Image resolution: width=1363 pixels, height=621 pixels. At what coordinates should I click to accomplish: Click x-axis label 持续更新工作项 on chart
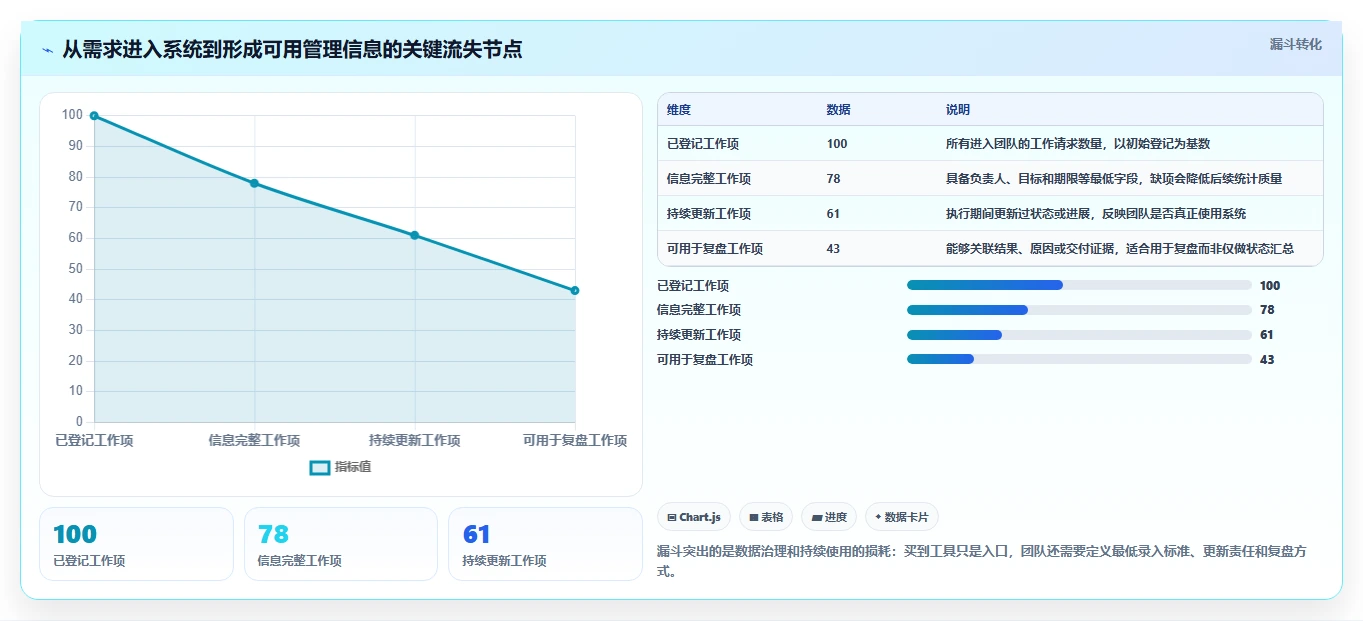(x=415, y=440)
